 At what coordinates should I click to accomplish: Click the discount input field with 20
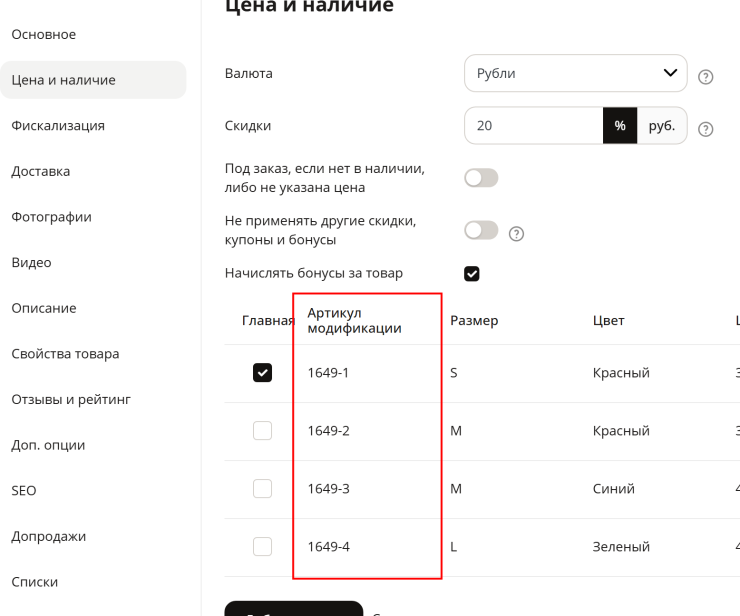point(534,126)
